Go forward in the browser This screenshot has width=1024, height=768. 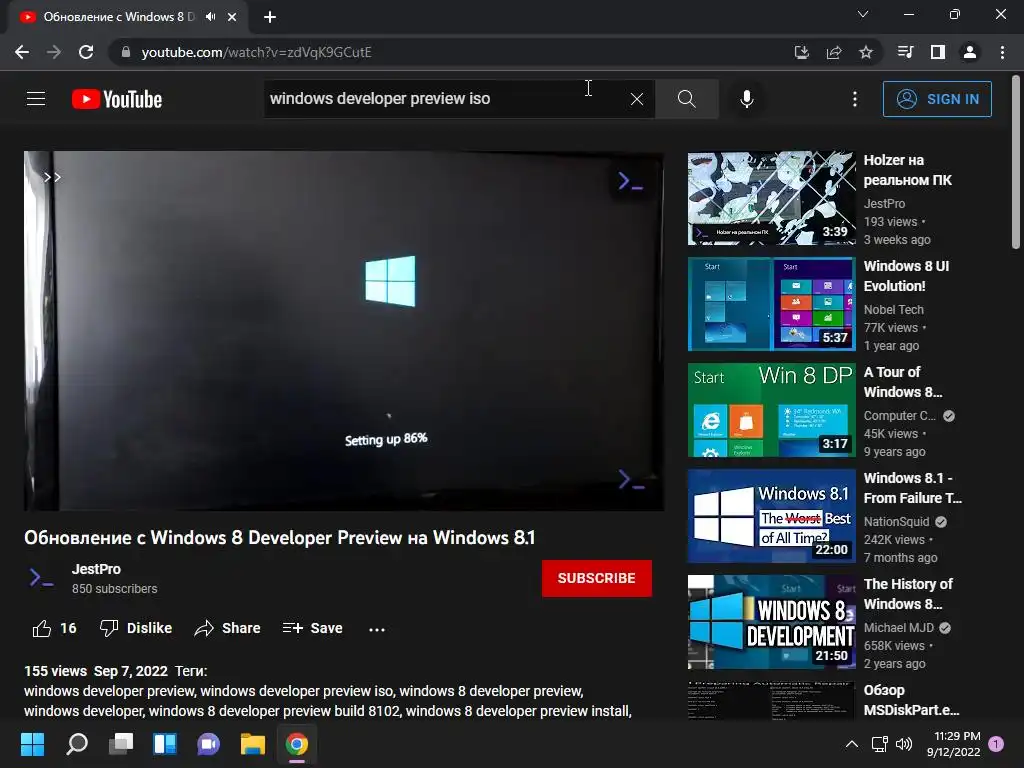click(x=54, y=52)
